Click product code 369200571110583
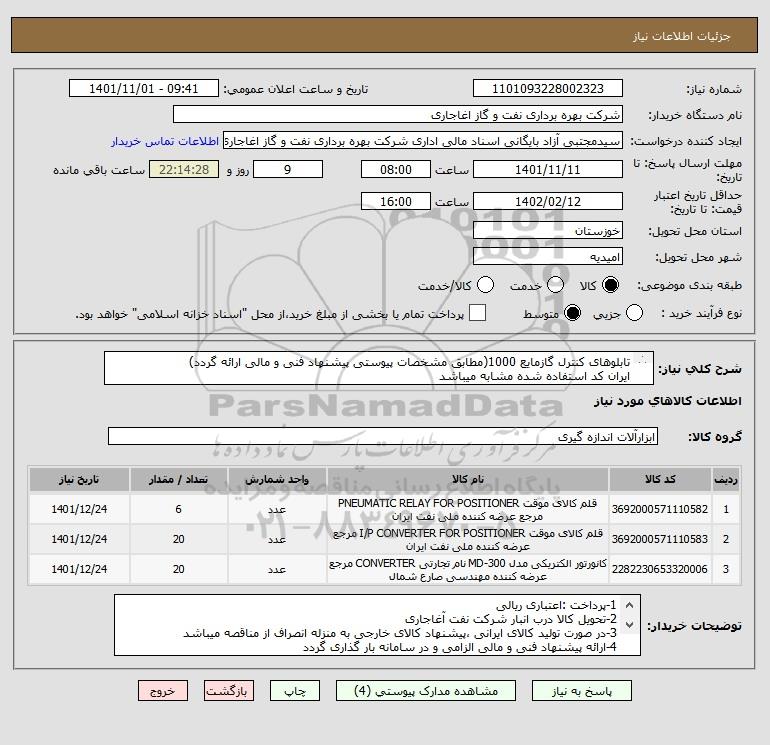This screenshot has height=745, width=770. (x=660, y=539)
